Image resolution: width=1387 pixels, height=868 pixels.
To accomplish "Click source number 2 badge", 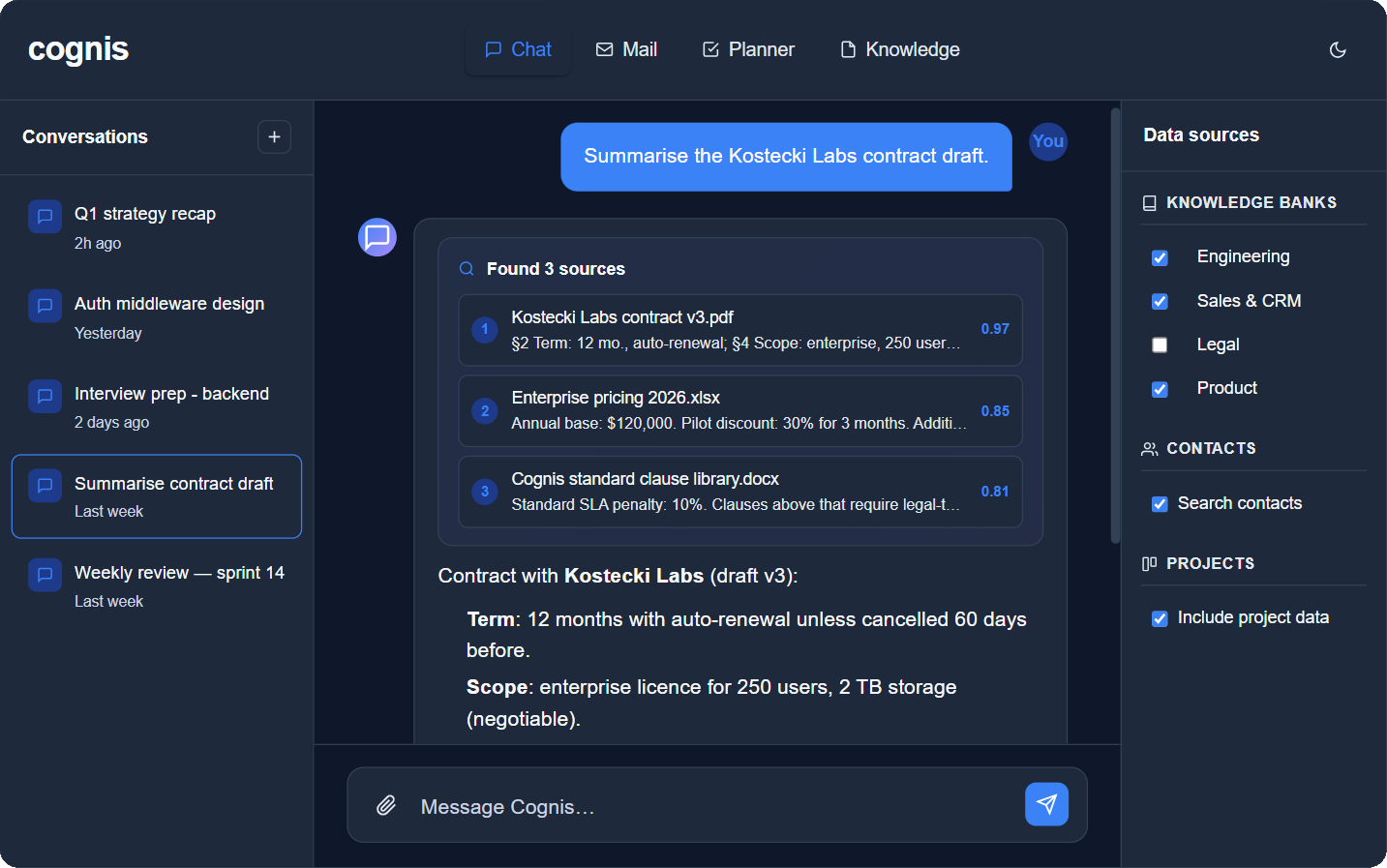I will (x=485, y=411).
